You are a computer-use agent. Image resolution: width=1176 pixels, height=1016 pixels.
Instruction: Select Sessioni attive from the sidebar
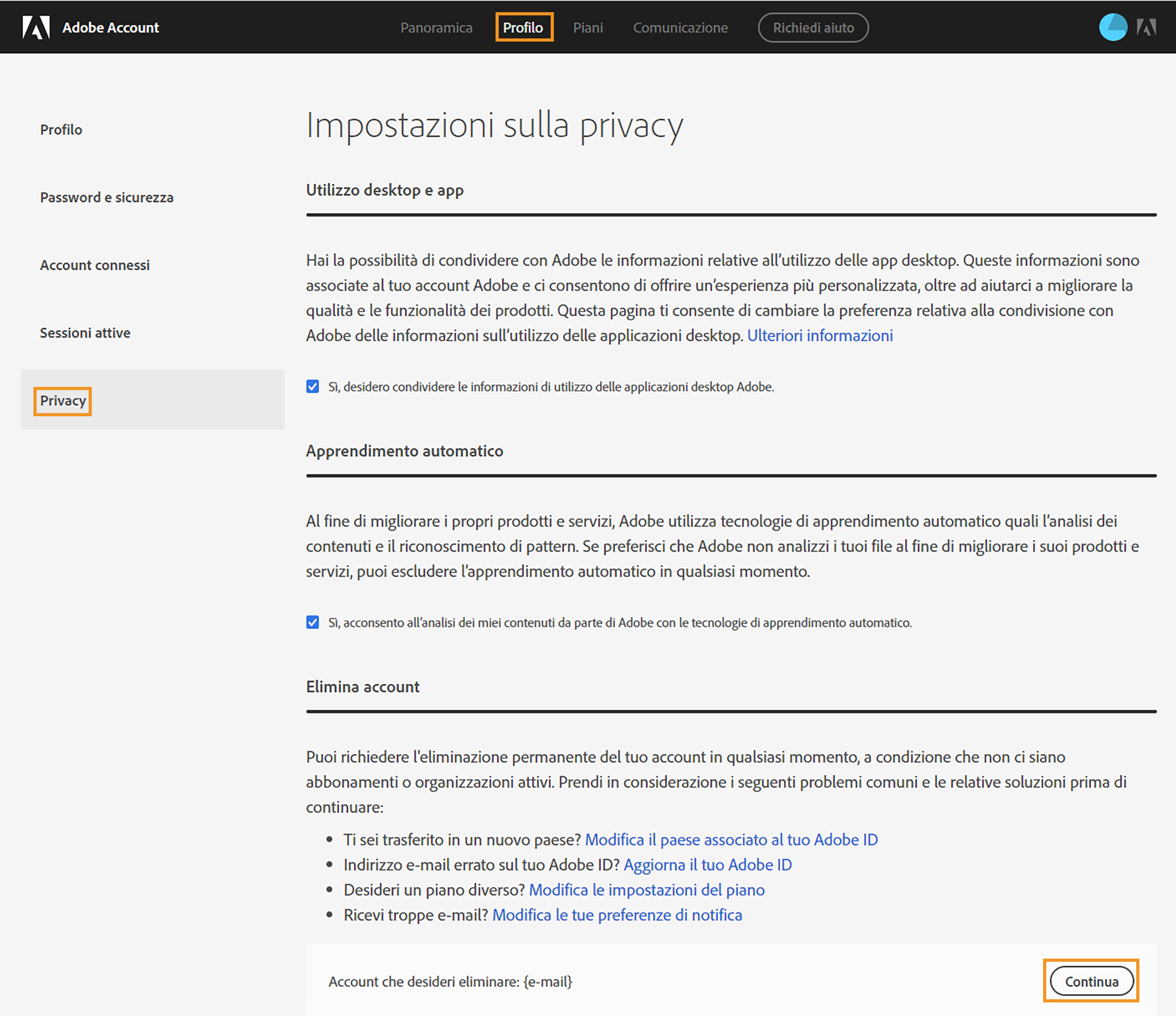point(85,333)
